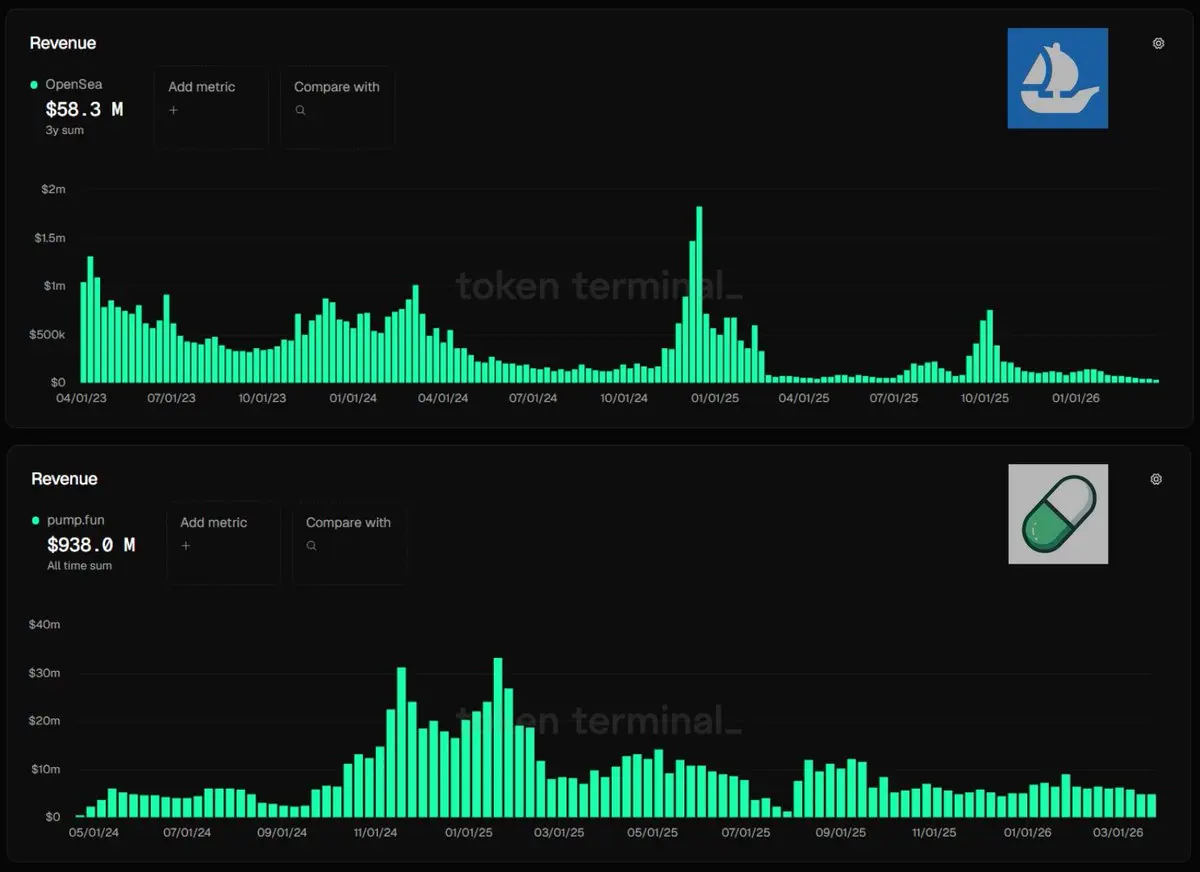Viewport: 1200px width, 872px height.
Task: Click 04/01/23 date on OpenSea axis
Action: 80,398
